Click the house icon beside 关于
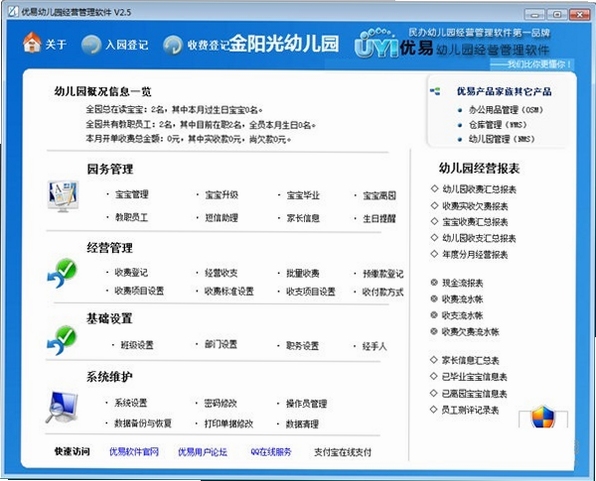Viewport: 596px width, 481px height. tap(32, 42)
